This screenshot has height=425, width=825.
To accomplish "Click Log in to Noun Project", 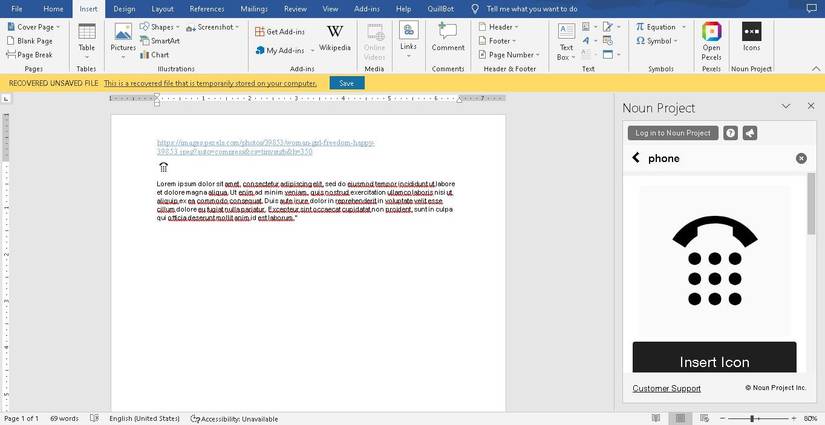I will coord(673,133).
